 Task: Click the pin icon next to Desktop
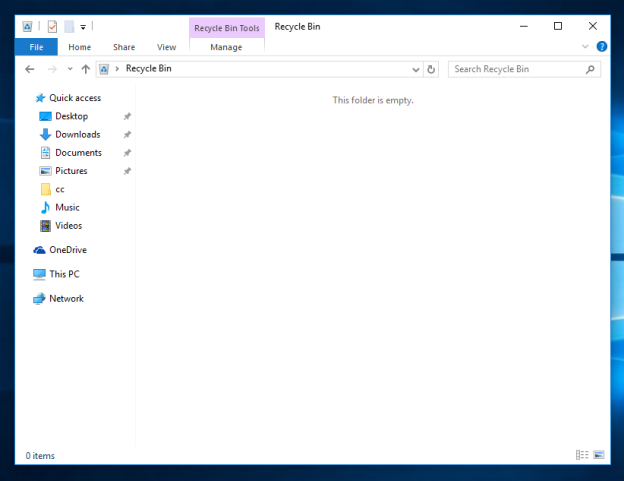pyautogui.click(x=127, y=117)
